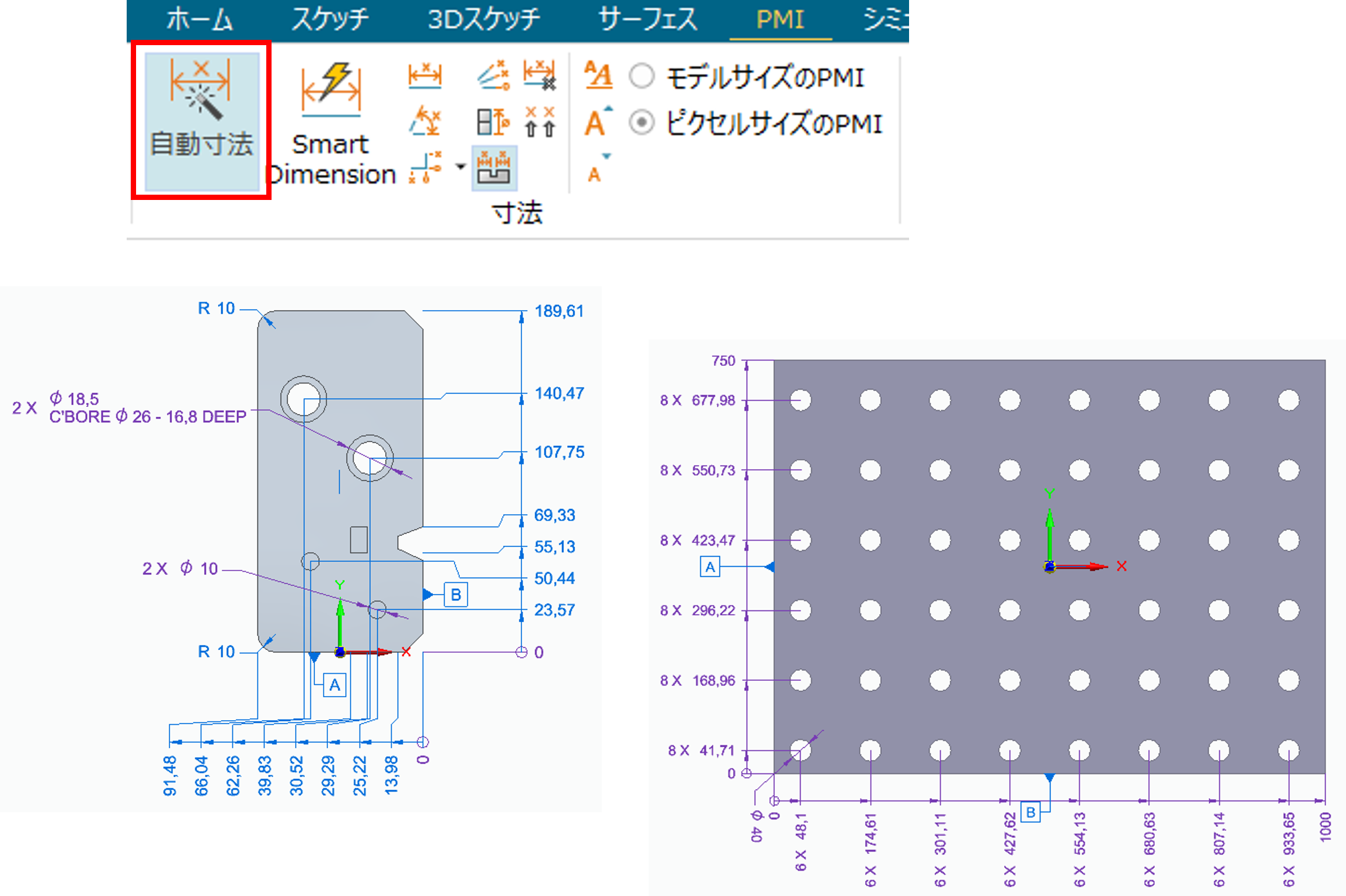The image size is (1346, 896).
Task: Select the ピクセルサイズのPMI radio button
Action: (x=642, y=123)
